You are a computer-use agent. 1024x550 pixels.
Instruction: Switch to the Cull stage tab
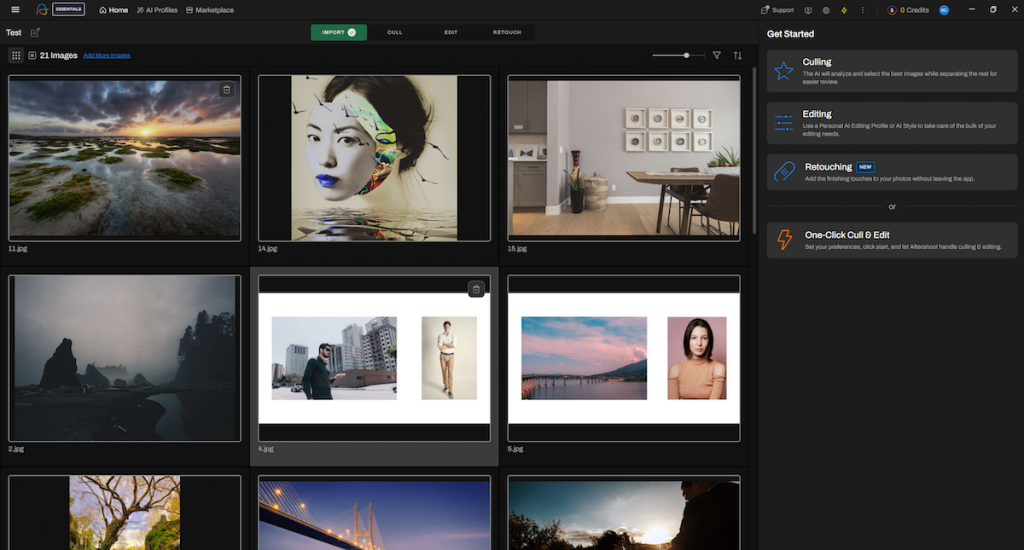coord(395,32)
